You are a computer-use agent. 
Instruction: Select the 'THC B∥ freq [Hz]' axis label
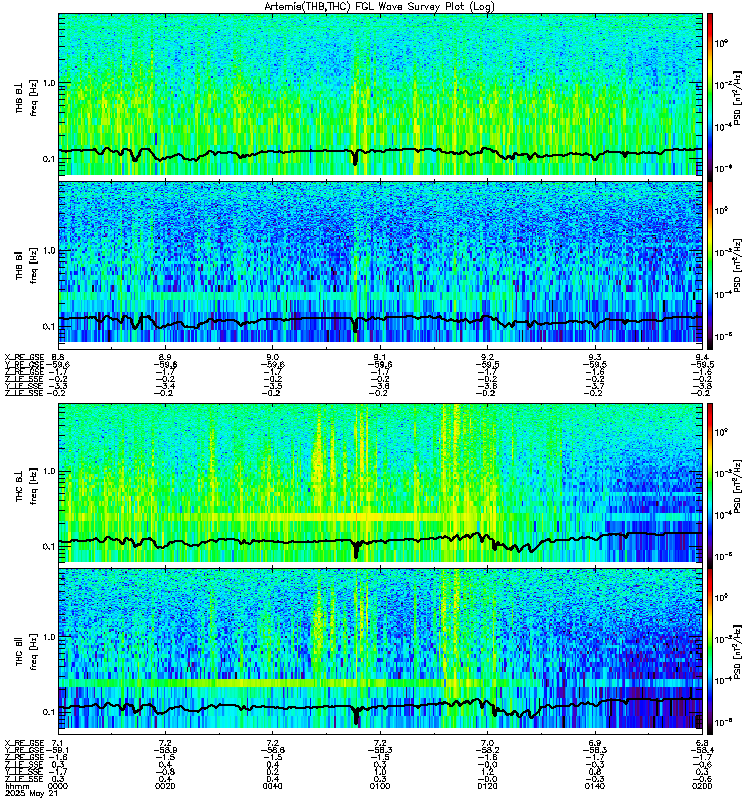[27, 650]
